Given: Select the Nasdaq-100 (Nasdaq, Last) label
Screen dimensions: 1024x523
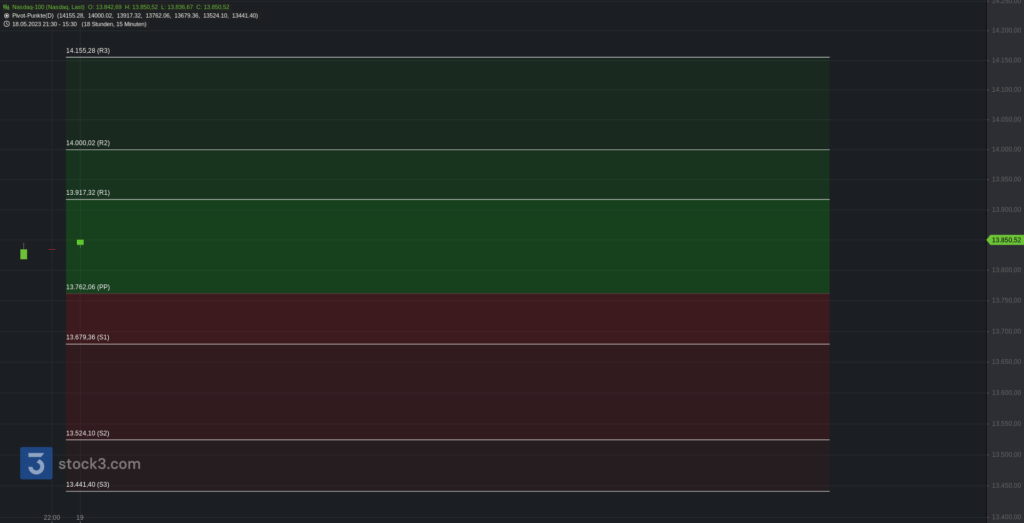Looking at the screenshot, I should 48,7.
